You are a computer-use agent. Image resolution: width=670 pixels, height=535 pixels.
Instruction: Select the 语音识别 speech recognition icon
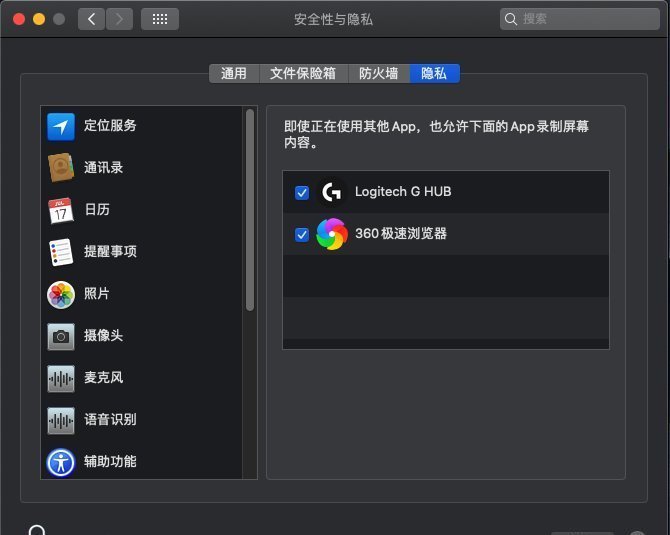pos(61,420)
